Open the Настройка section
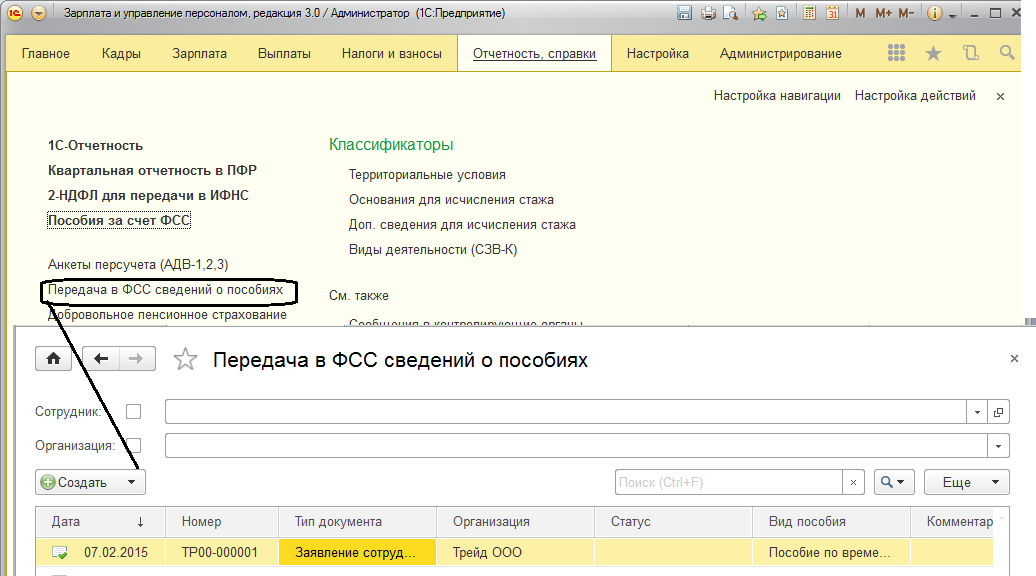Screen dimensions: 1036x576 (x=657, y=54)
